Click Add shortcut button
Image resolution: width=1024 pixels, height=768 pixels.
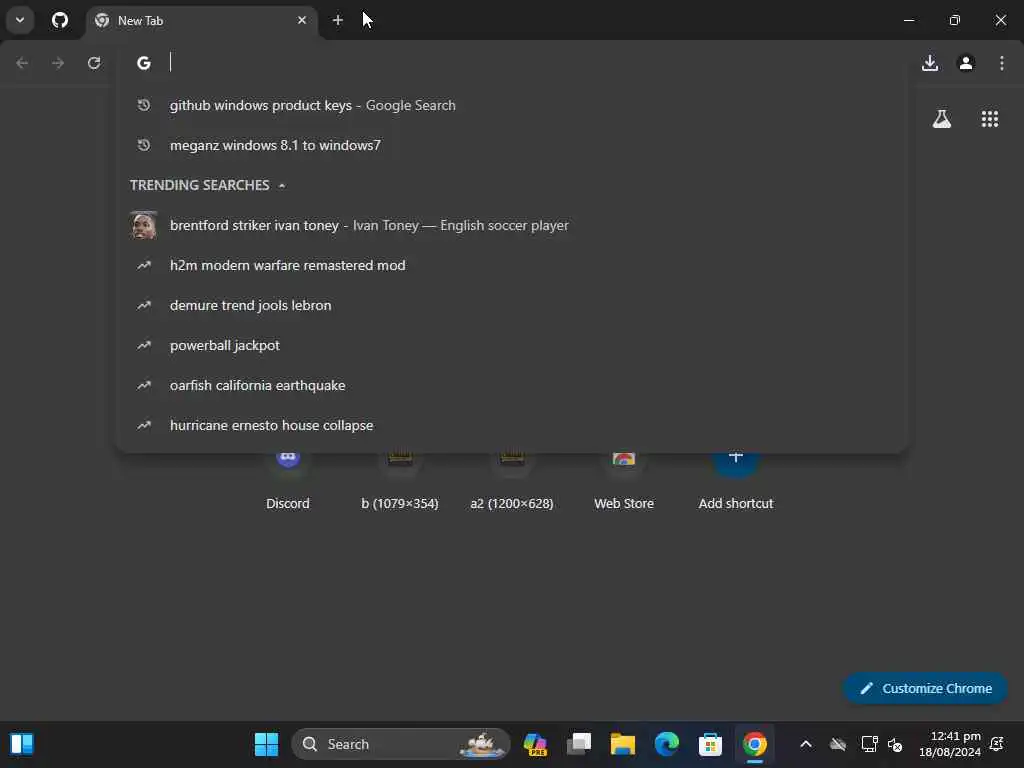(736, 480)
